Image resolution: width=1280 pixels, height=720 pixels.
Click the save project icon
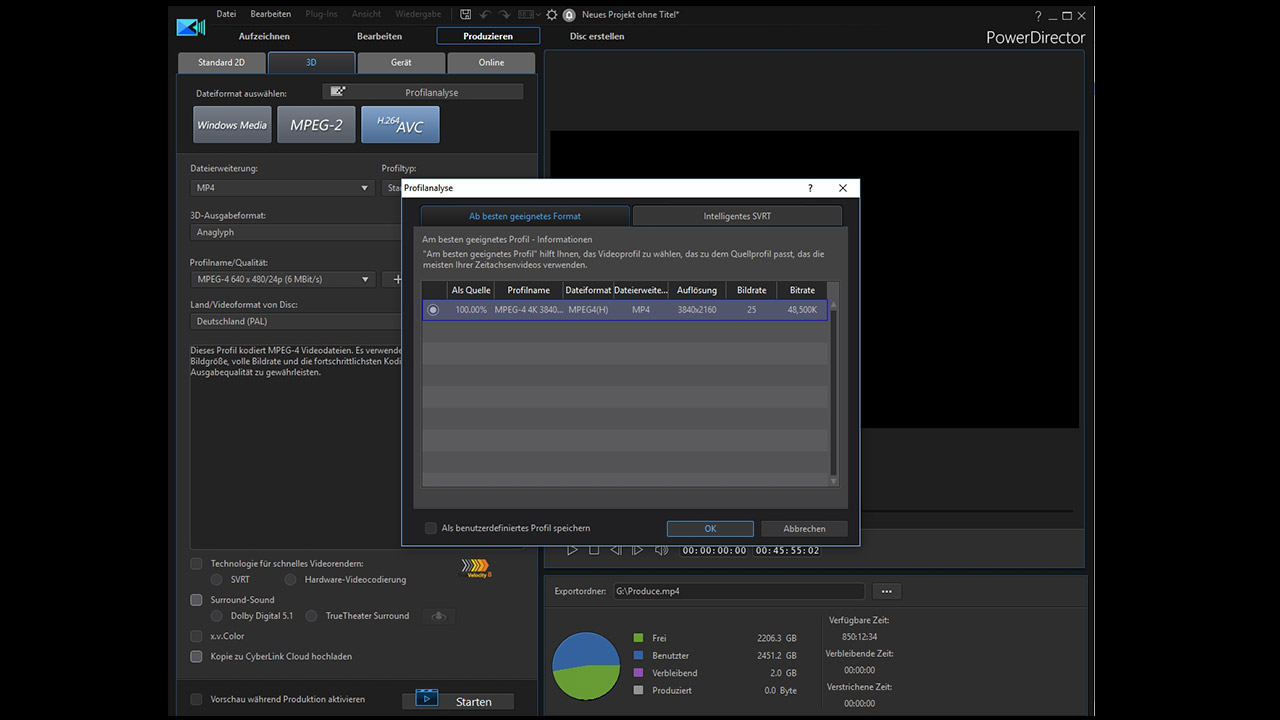[x=466, y=15]
